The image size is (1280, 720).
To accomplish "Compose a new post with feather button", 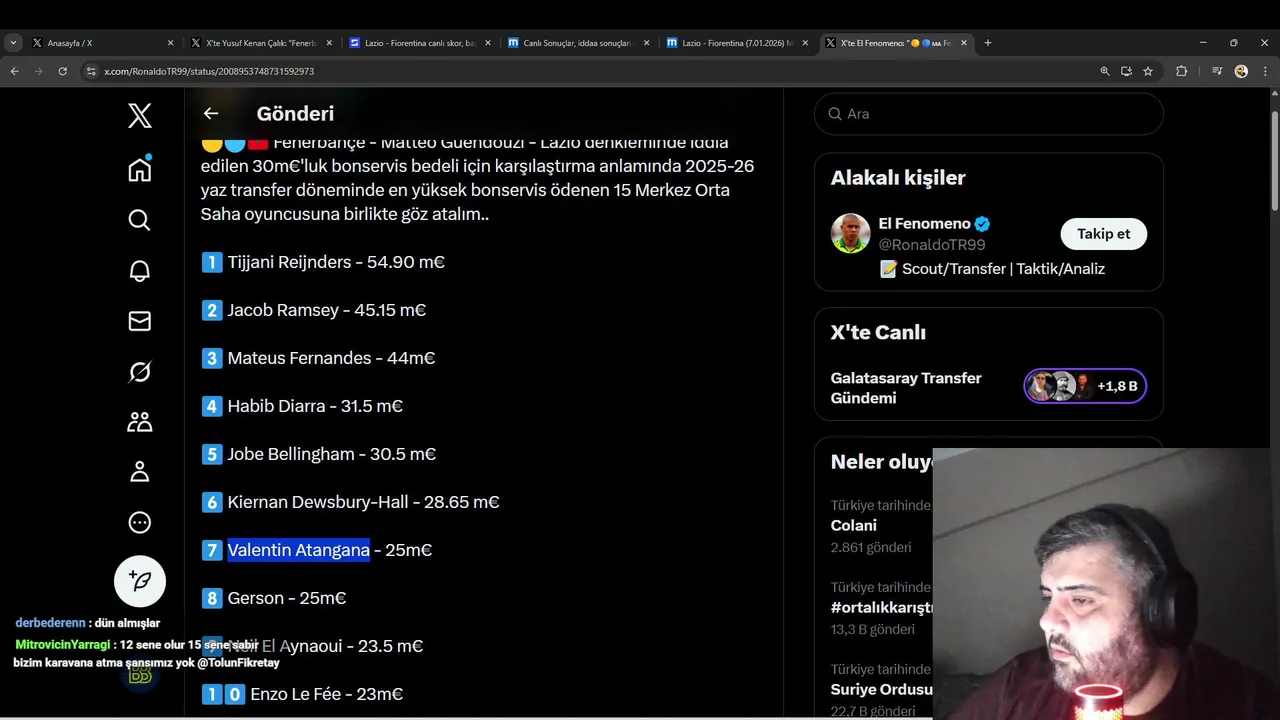I will coord(140,581).
